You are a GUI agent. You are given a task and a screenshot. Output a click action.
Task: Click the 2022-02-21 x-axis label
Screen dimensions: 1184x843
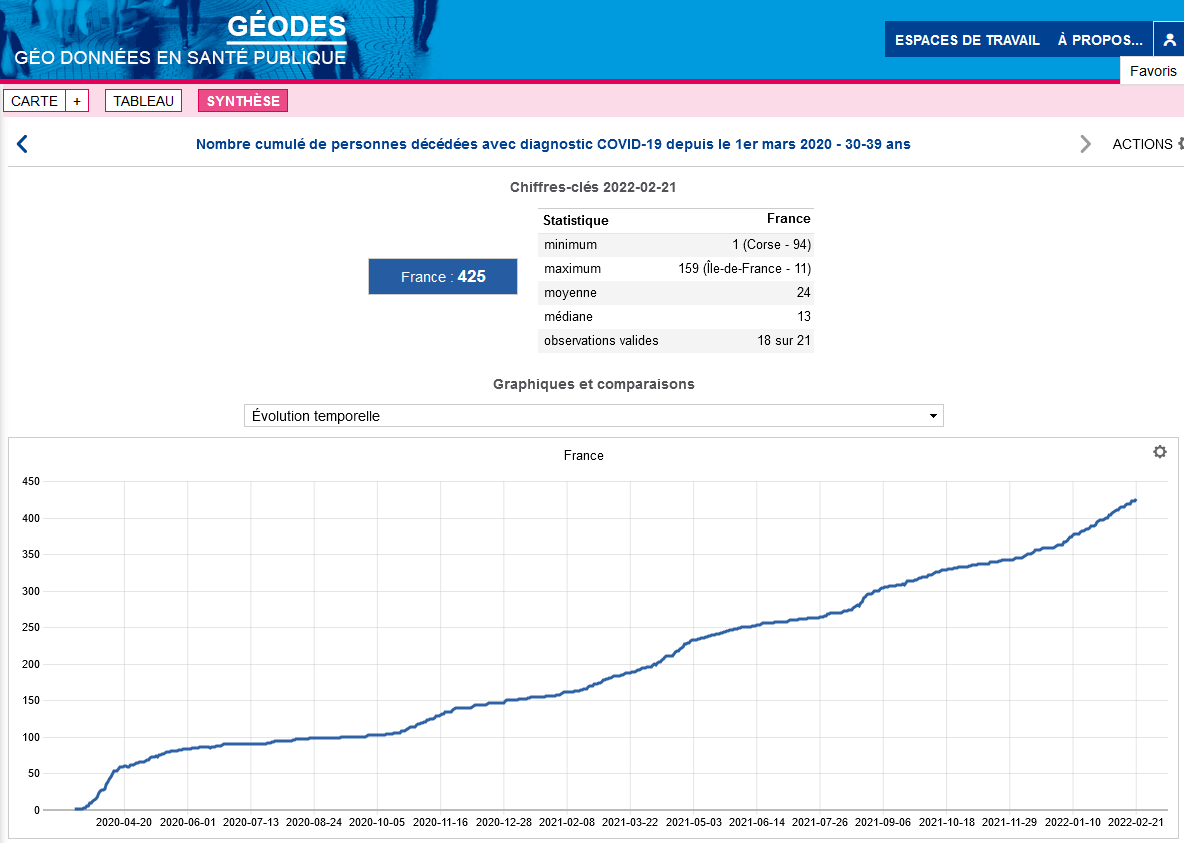1136,822
